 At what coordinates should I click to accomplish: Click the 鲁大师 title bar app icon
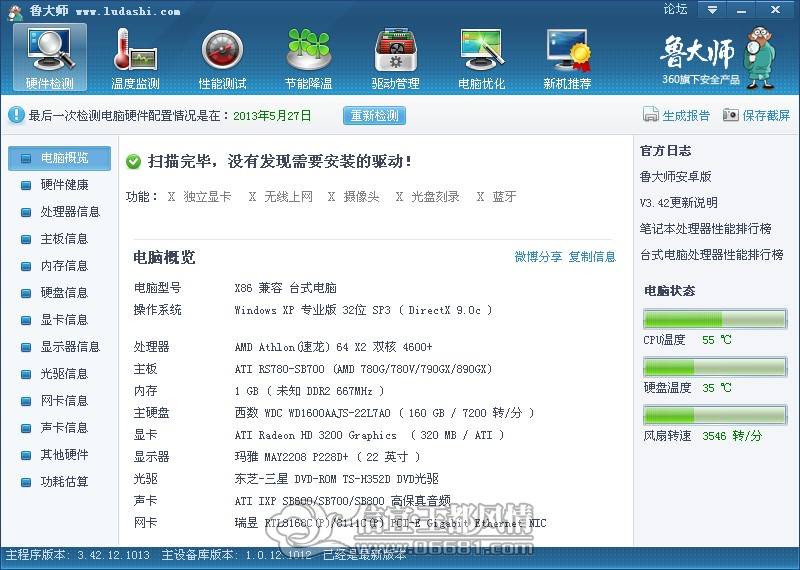tap(15, 12)
